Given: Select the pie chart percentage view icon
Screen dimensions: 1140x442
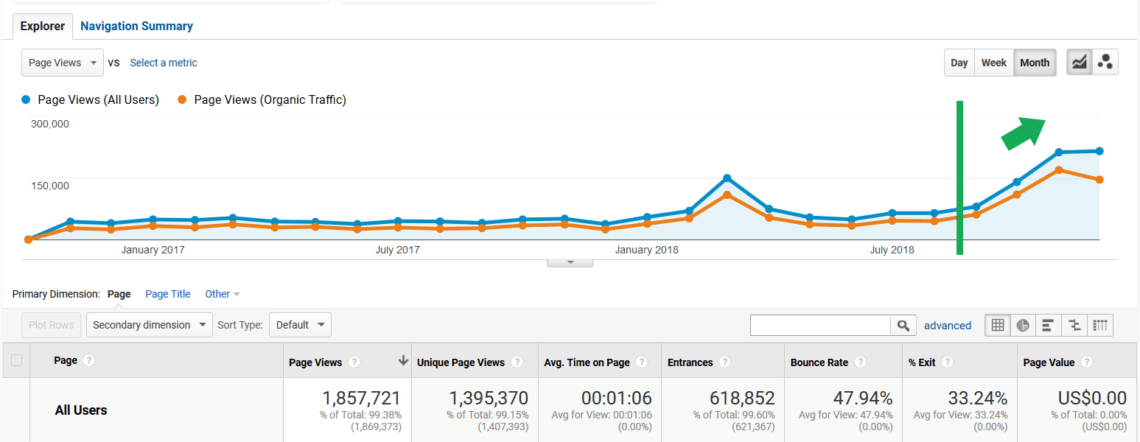Looking at the screenshot, I should coord(1023,325).
